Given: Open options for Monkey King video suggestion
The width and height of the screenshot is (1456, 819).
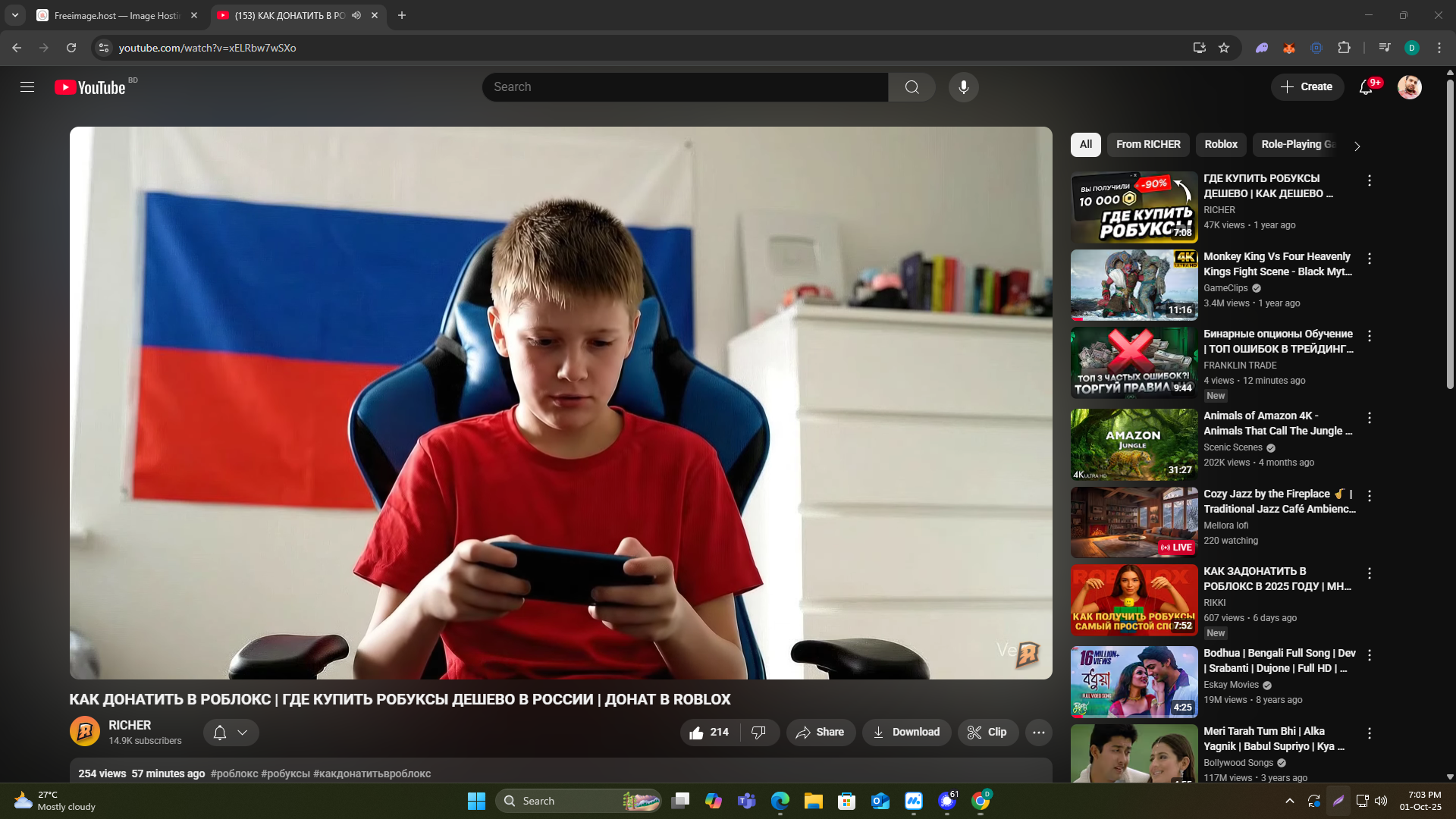Looking at the screenshot, I should (x=1370, y=259).
